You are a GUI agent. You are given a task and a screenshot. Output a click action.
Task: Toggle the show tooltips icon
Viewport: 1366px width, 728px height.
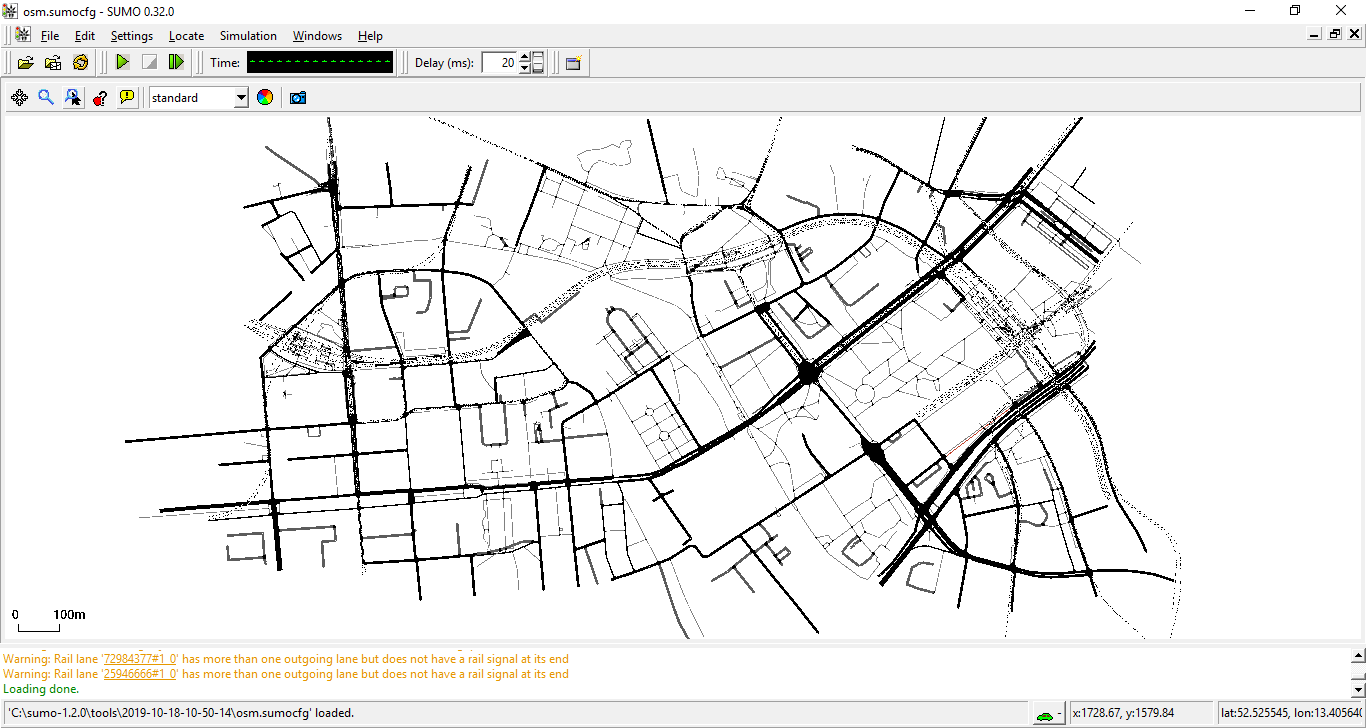coord(127,98)
